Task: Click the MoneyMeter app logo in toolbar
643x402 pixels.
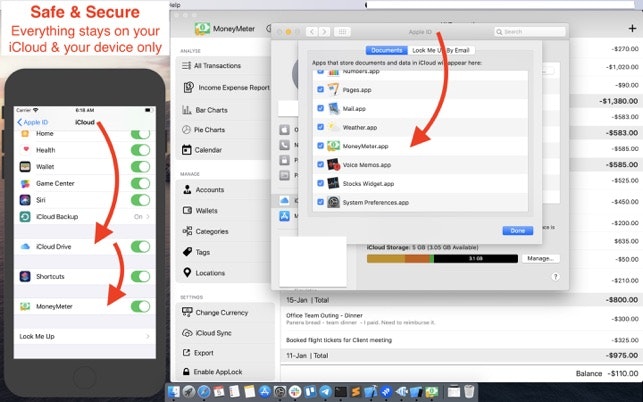Action: click(x=202, y=28)
